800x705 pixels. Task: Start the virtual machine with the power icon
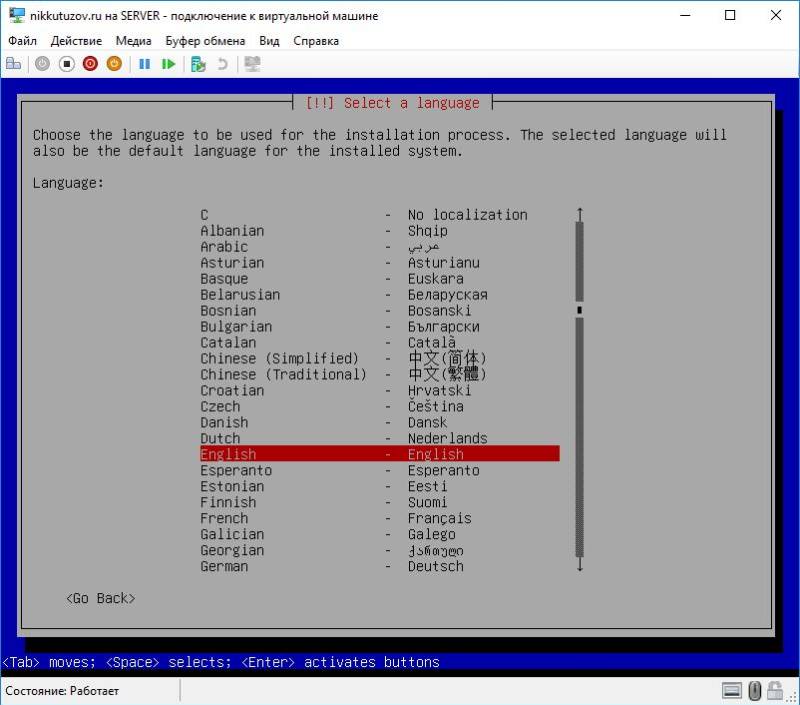coord(41,63)
